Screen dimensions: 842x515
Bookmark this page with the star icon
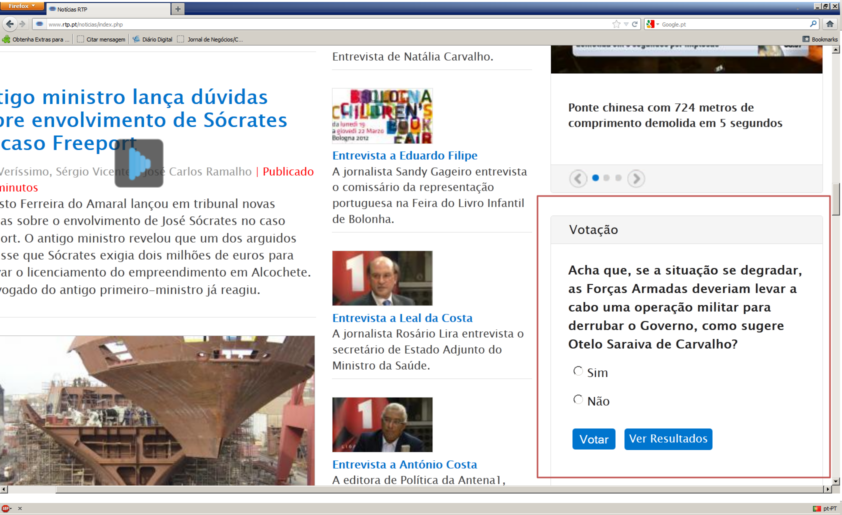pos(616,24)
